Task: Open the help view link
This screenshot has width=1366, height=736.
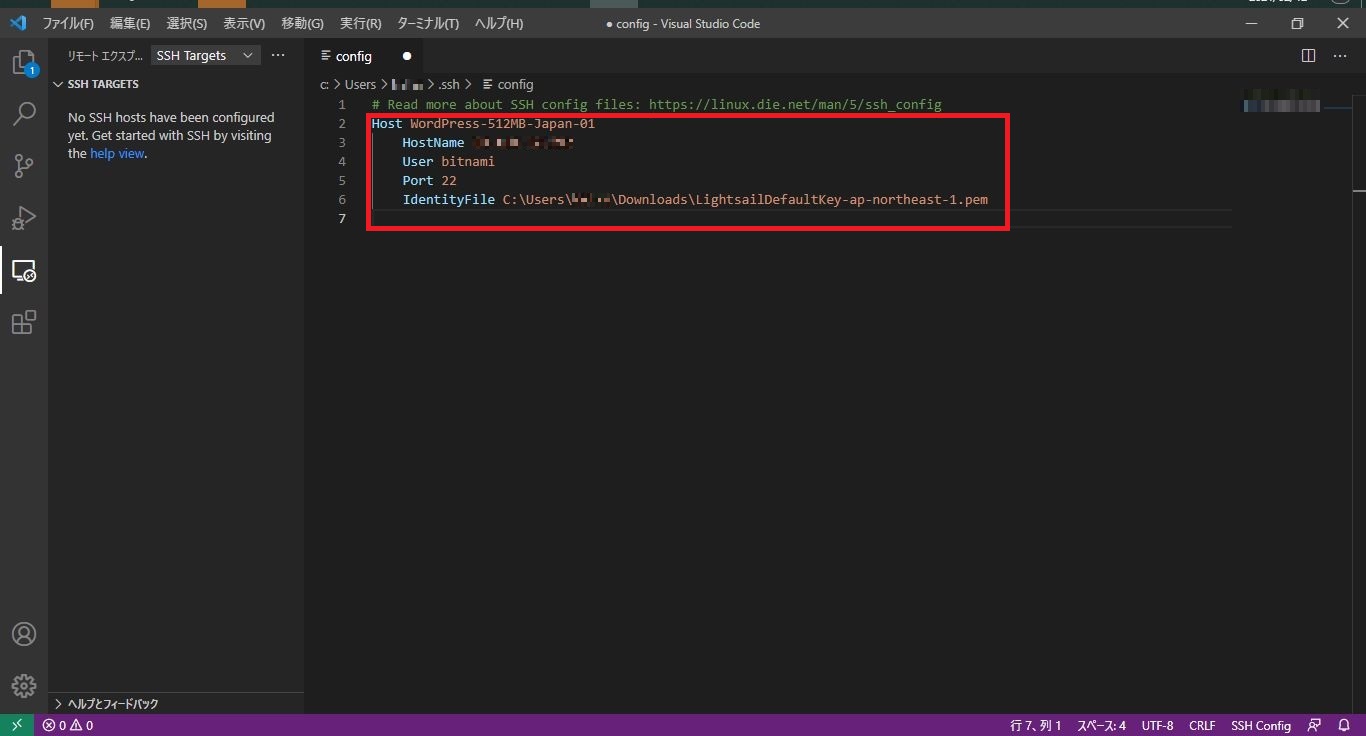Action: tap(117, 153)
